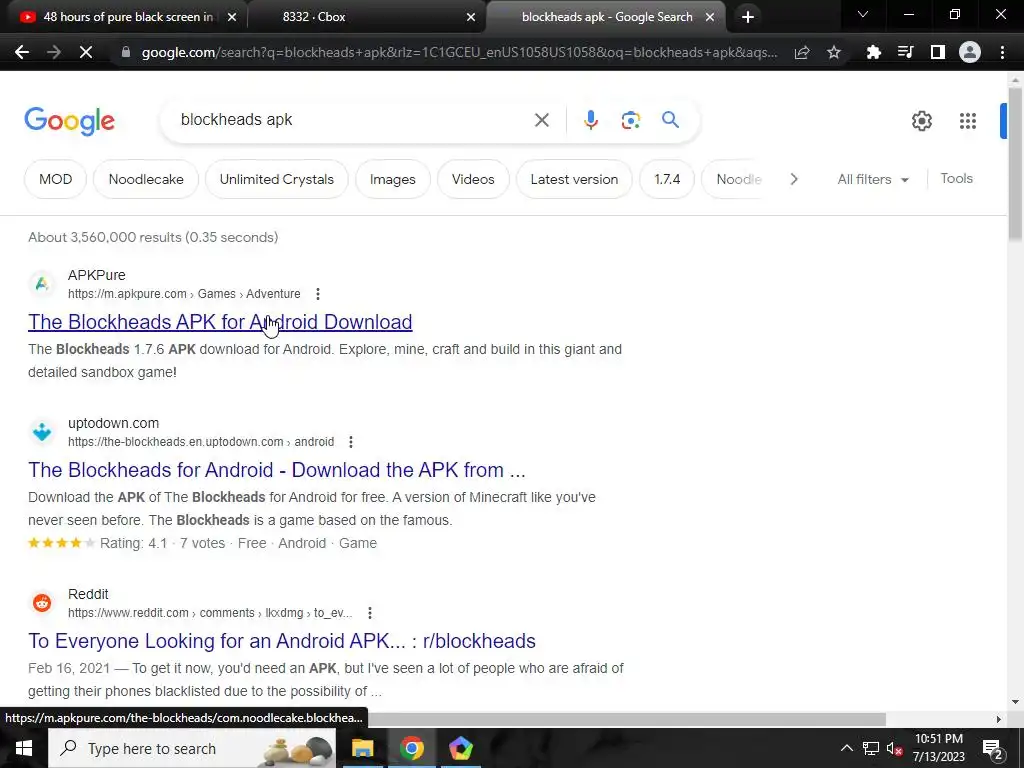Filter results by Latest version chip
Image resolution: width=1024 pixels, height=768 pixels.
coord(574,179)
